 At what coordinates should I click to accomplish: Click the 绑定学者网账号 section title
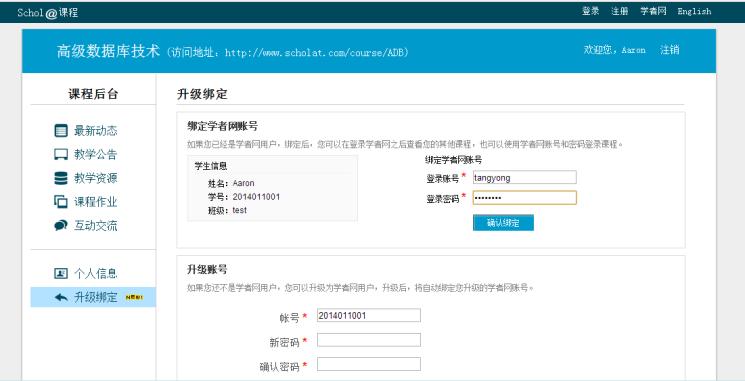pos(223,126)
